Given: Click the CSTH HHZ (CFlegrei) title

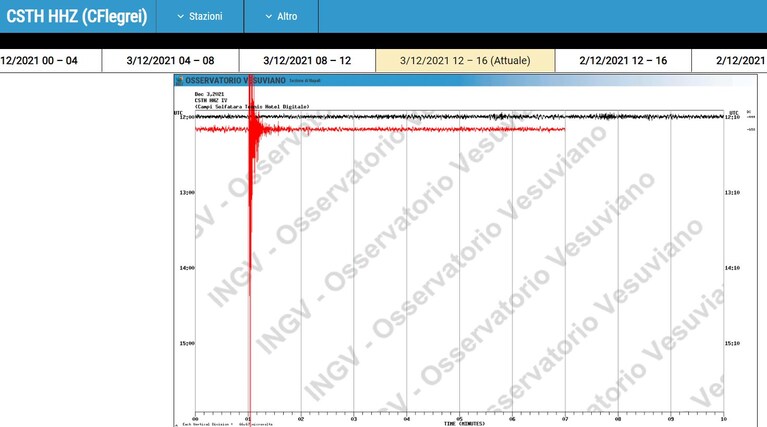Looking at the screenshot, I should [77, 16].
